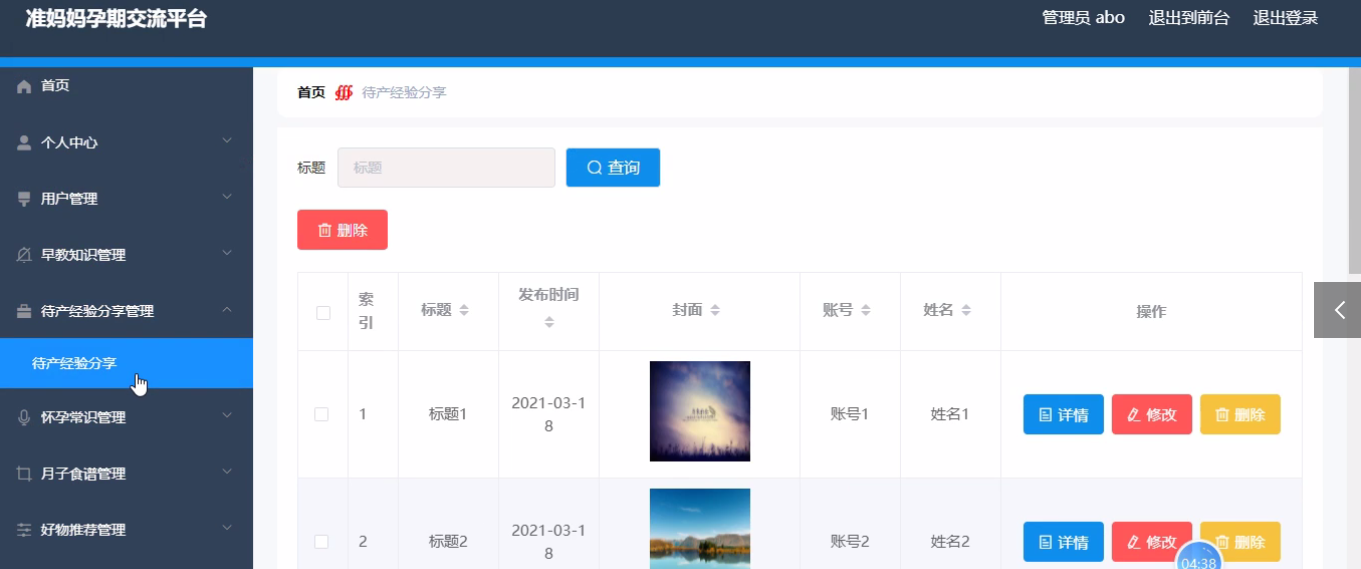Click the person icon beside 个人中心
The height and width of the screenshot is (569, 1361).
tap(25, 143)
